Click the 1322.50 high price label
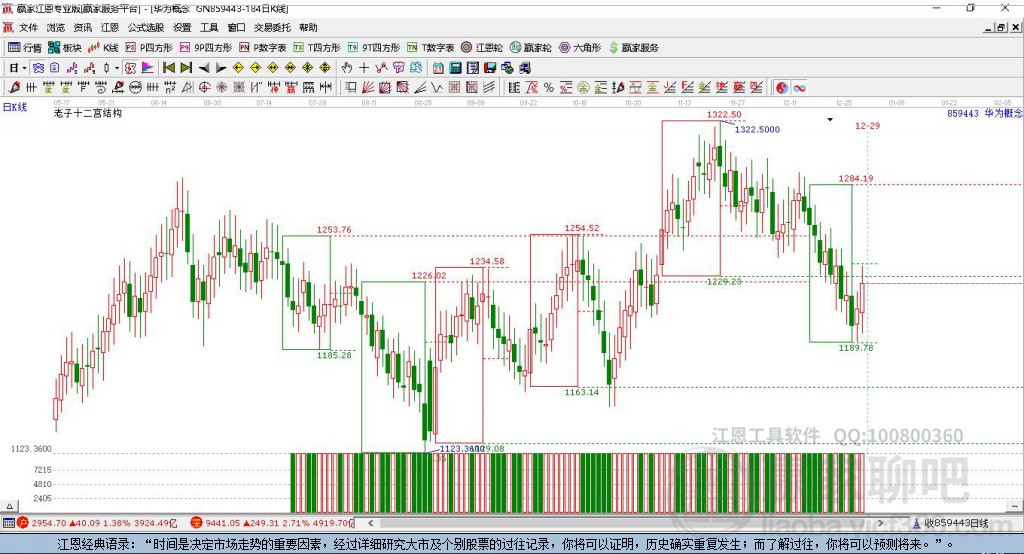Viewport: 1024px width, 554px height. tap(724, 114)
